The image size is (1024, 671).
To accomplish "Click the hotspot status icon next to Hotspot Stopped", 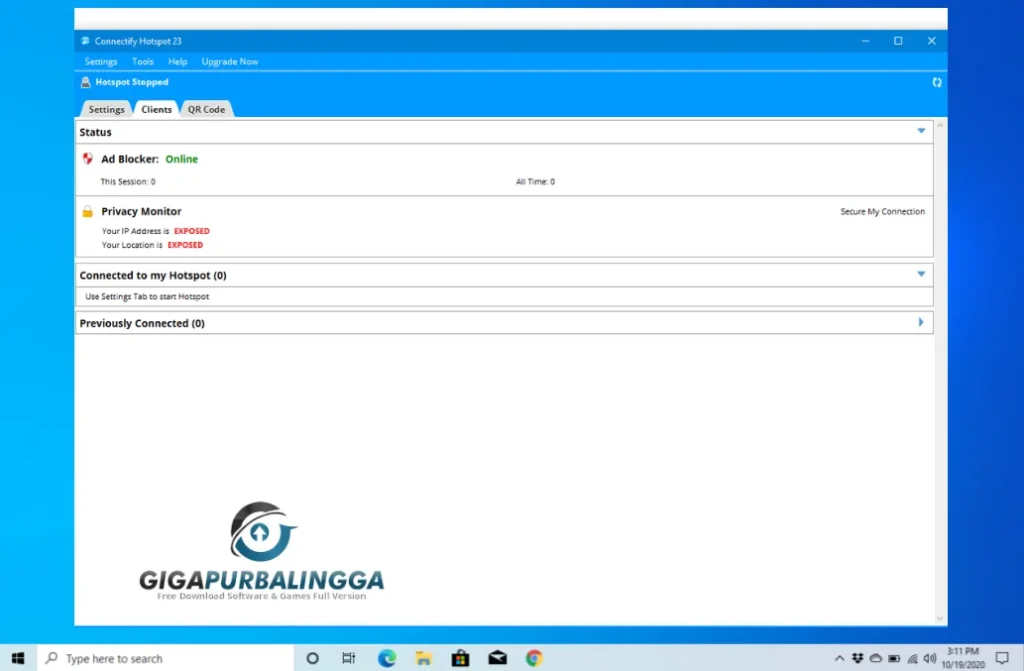I will (85, 83).
